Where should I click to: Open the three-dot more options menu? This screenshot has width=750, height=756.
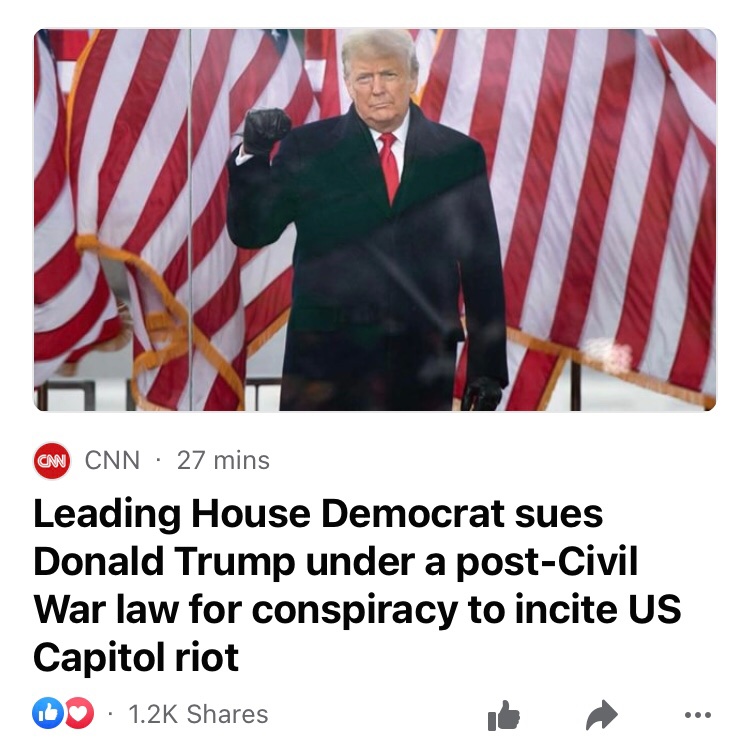pyautogui.click(x=697, y=715)
